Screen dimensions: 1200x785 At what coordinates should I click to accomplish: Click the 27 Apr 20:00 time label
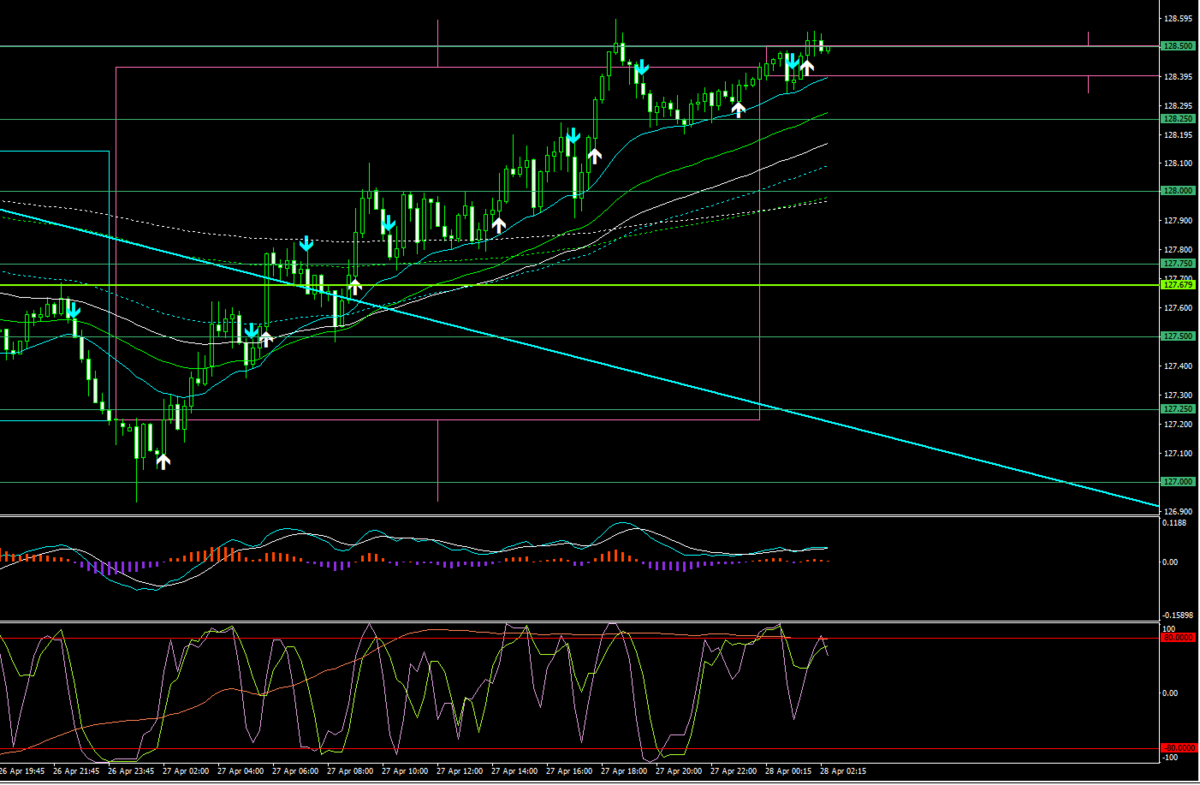pyautogui.click(x=681, y=772)
